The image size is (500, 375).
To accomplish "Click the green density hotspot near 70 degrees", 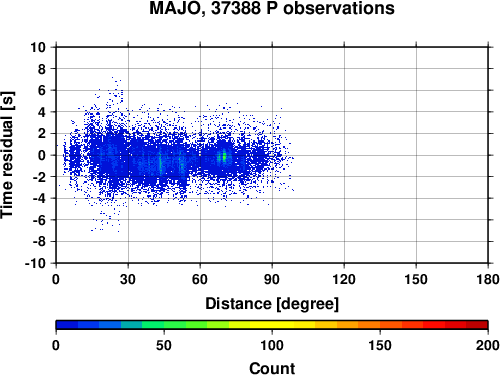I will pyautogui.click(x=224, y=156).
